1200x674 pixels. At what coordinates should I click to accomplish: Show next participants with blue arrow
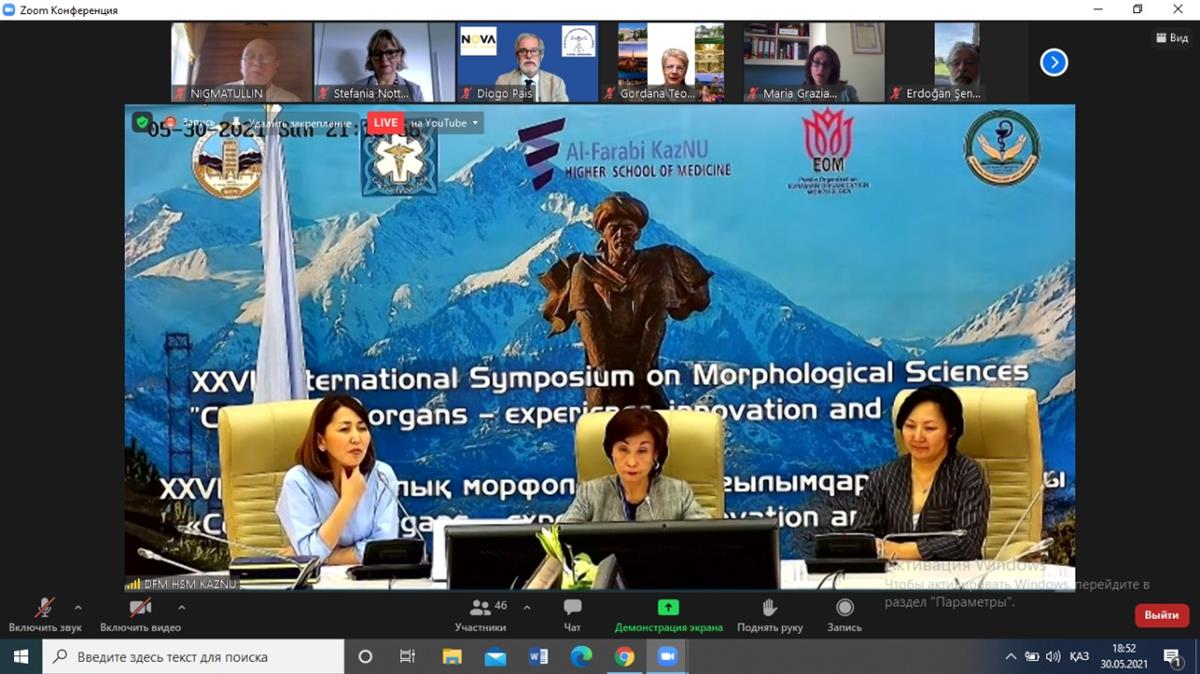tap(1053, 63)
